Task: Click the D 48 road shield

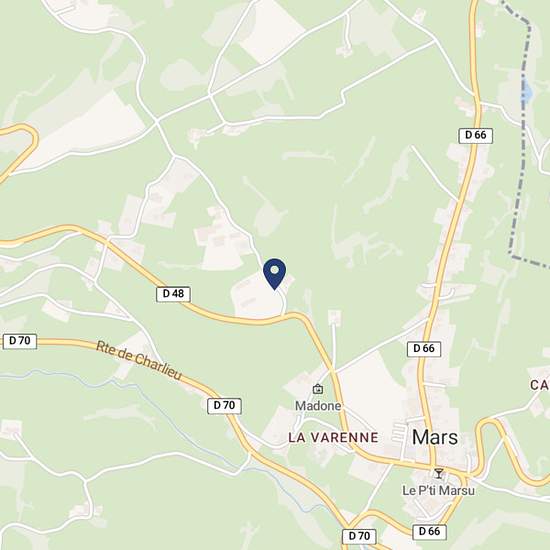Action: [x=173, y=294]
